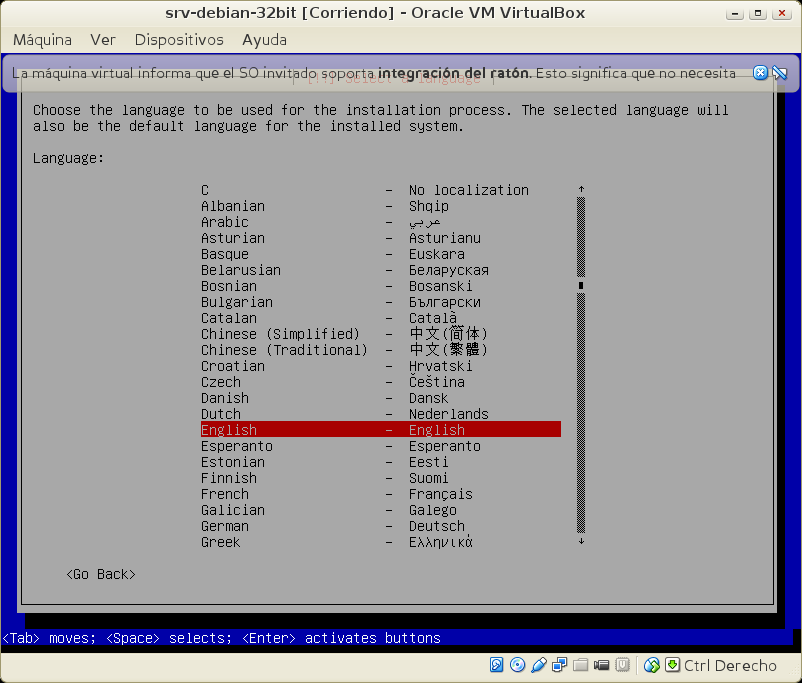802x683 pixels.
Task: Click the optical CD drive status icon
Action: pos(517,665)
